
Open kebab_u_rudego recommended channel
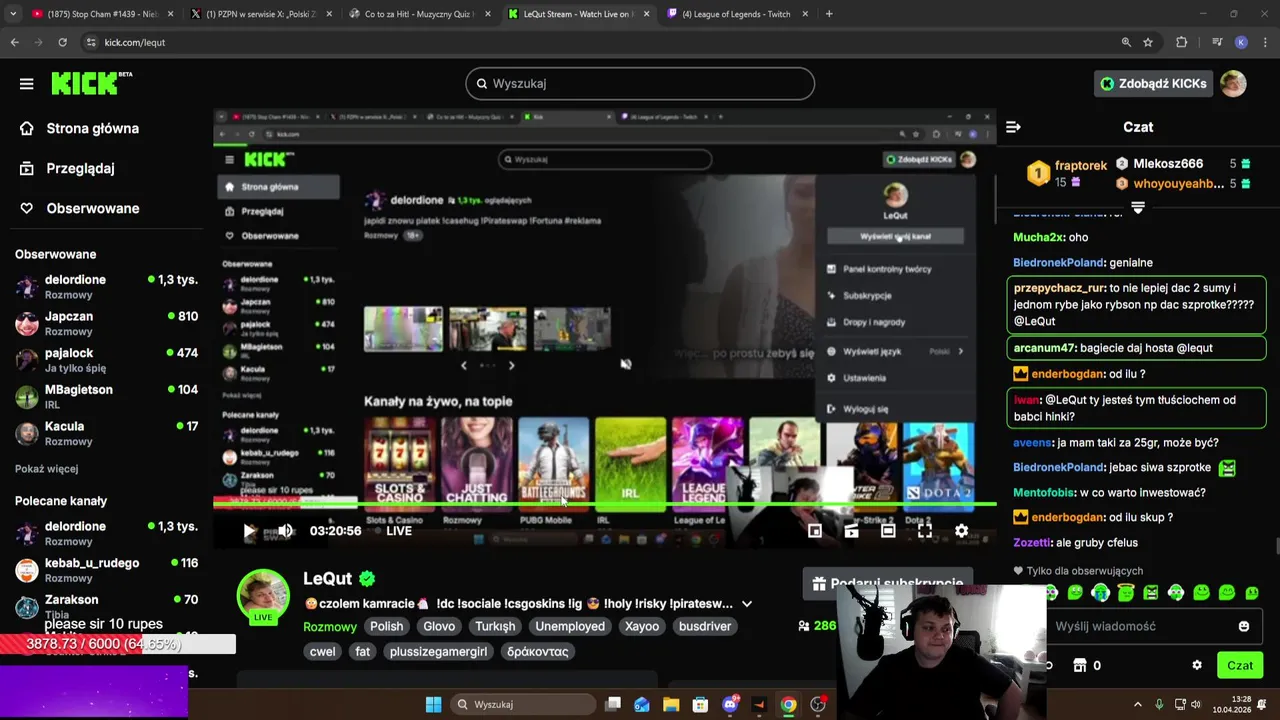[105, 570]
